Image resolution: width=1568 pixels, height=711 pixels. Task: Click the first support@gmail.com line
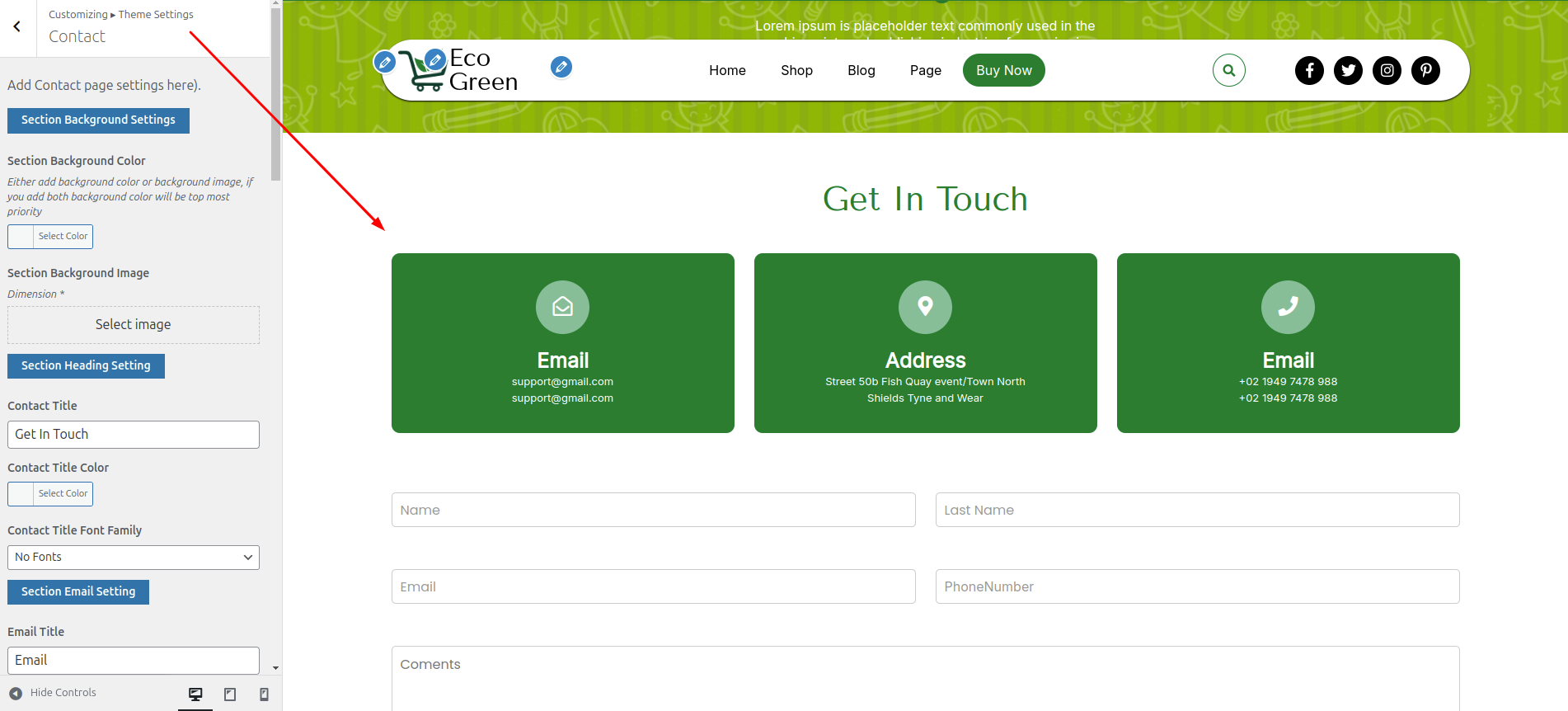pos(562,382)
